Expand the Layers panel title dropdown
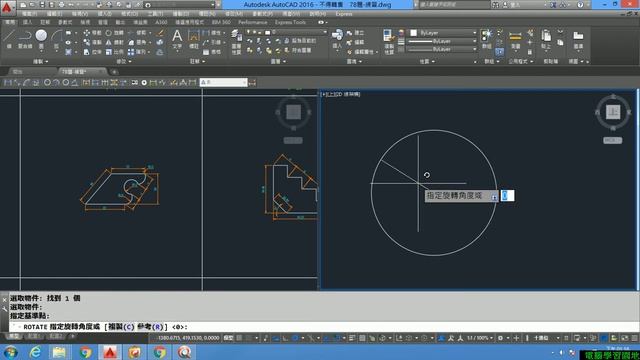Screen dimensions: 640x360 pyautogui.click(x=278, y=61)
